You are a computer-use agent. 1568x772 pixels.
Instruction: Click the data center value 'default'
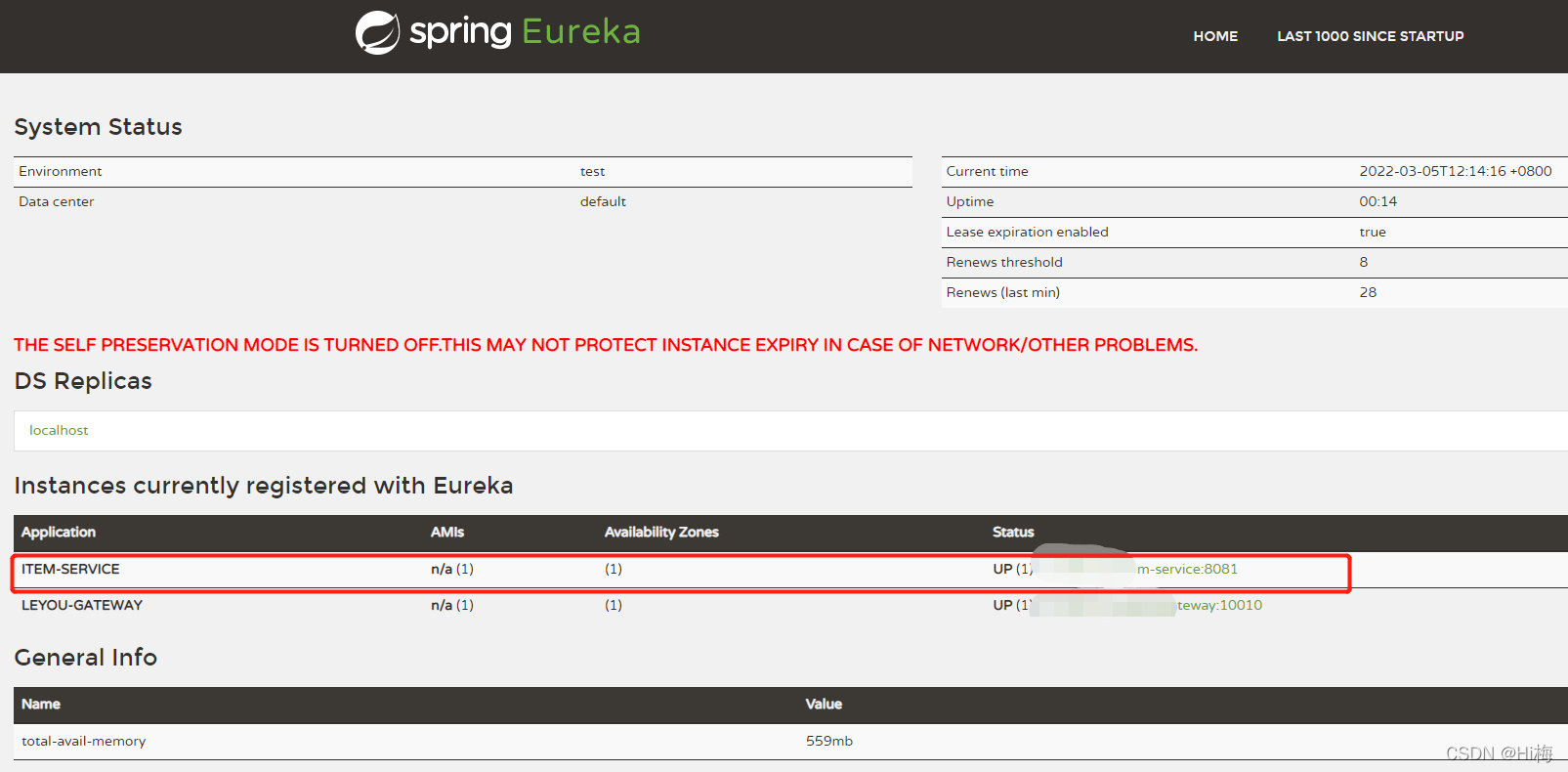point(603,201)
